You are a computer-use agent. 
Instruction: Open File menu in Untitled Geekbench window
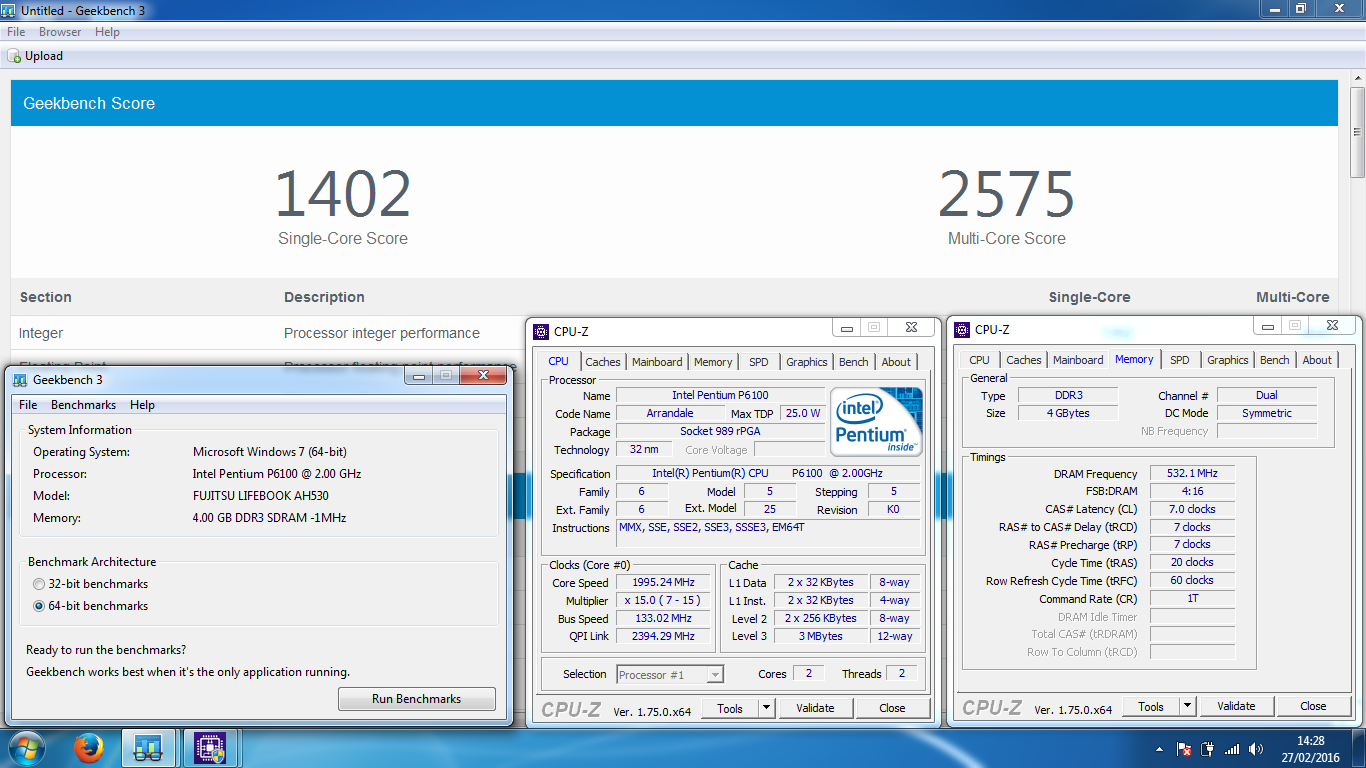coord(16,32)
